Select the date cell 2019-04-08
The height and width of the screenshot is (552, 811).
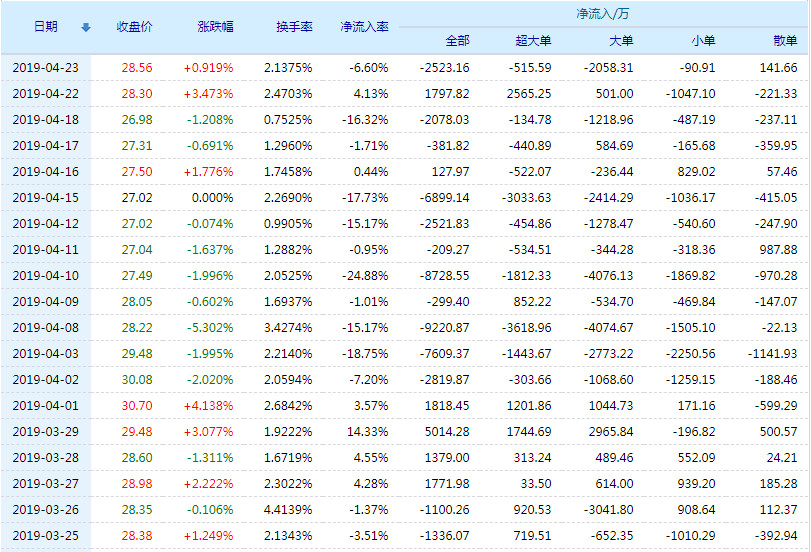click(46, 327)
